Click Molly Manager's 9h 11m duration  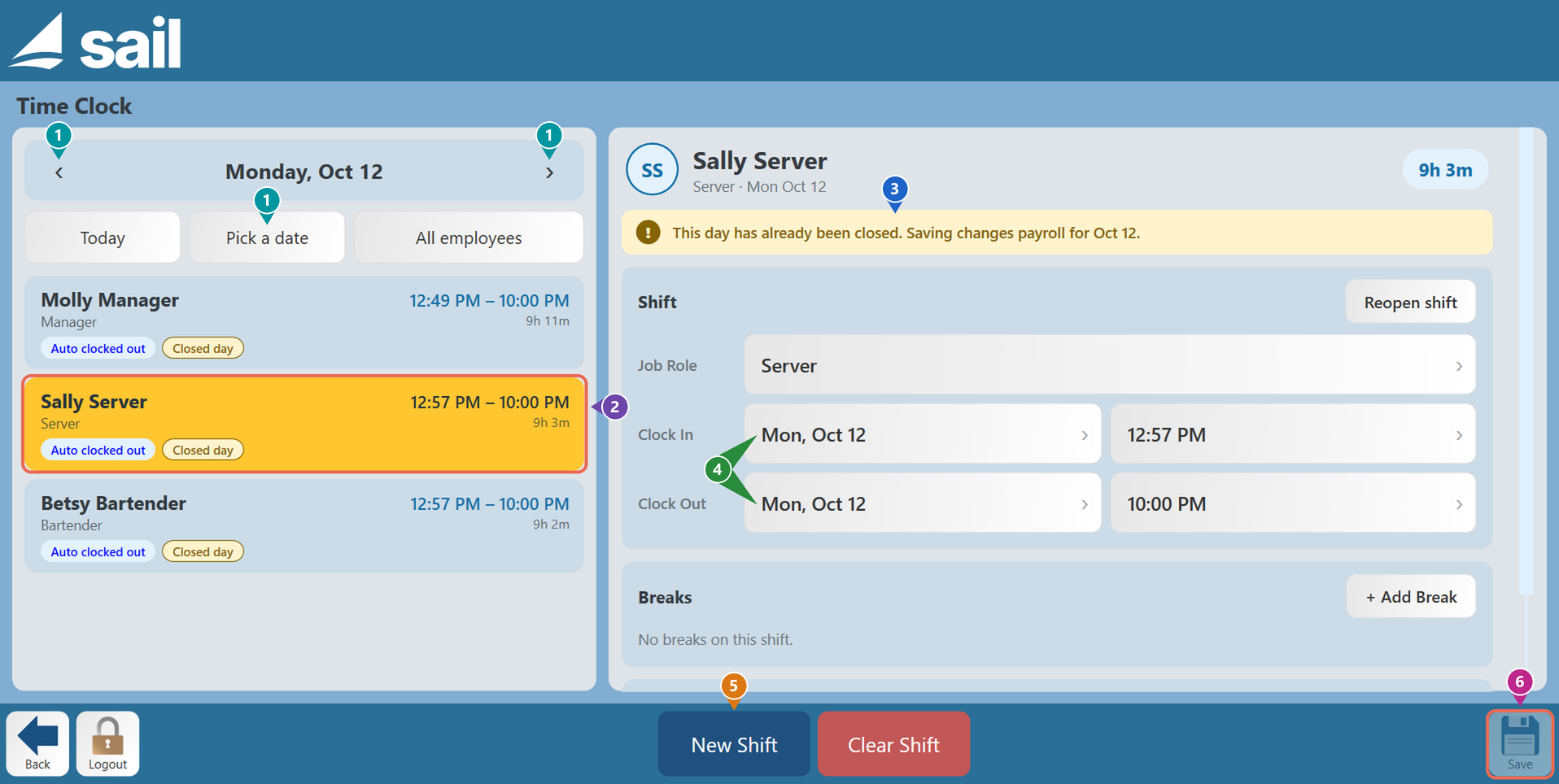point(547,321)
